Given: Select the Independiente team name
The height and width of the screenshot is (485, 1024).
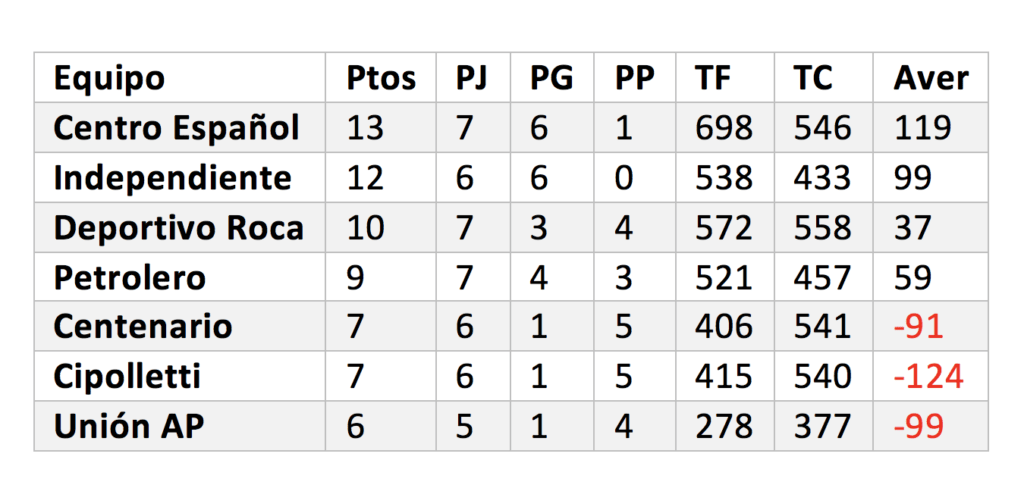Looking at the screenshot, I should pos(172,178).
